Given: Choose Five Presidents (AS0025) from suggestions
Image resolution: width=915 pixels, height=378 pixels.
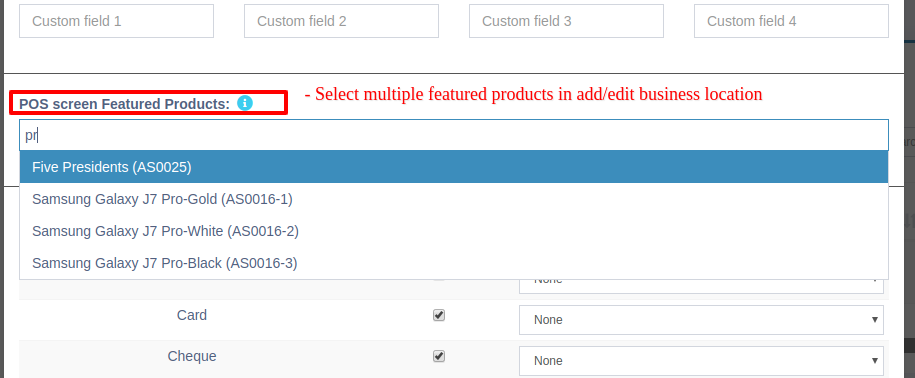Looking at the screenshot, I should pyautogui.click(x=454, y=167).
